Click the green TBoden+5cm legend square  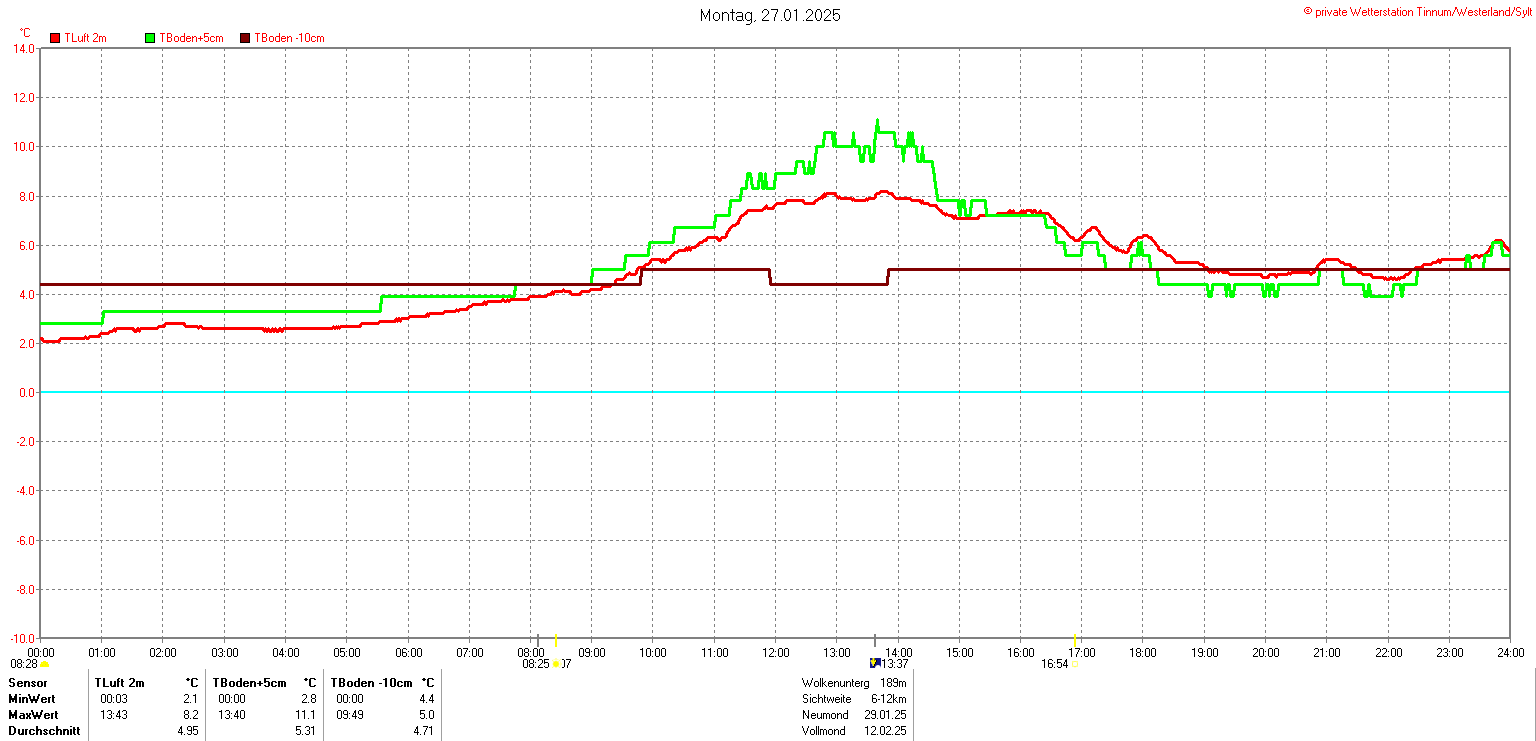(151, 38)
